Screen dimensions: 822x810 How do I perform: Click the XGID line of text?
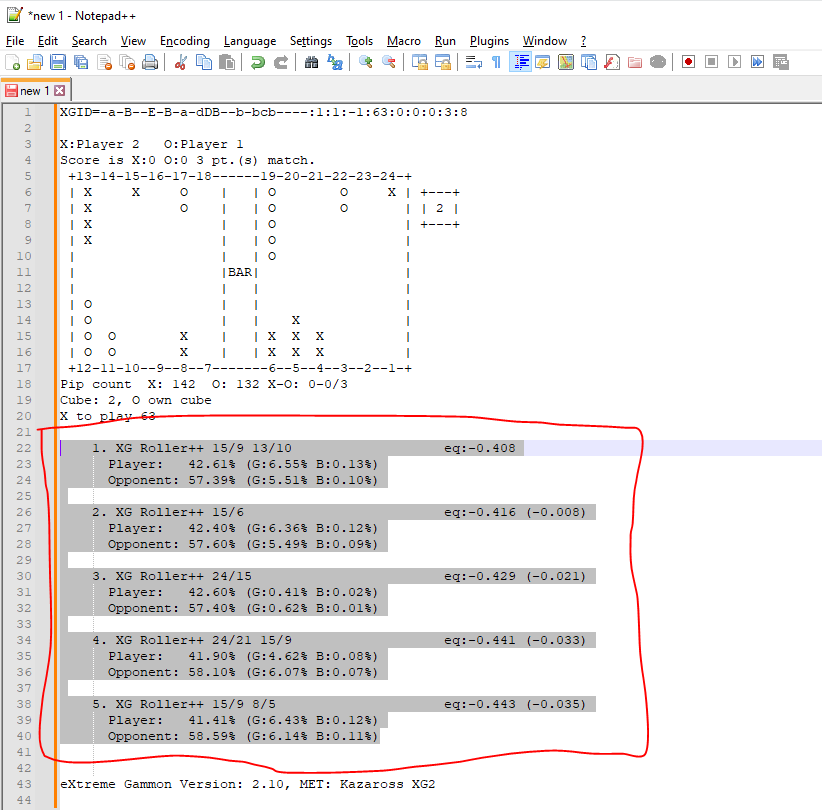(263, 112)
